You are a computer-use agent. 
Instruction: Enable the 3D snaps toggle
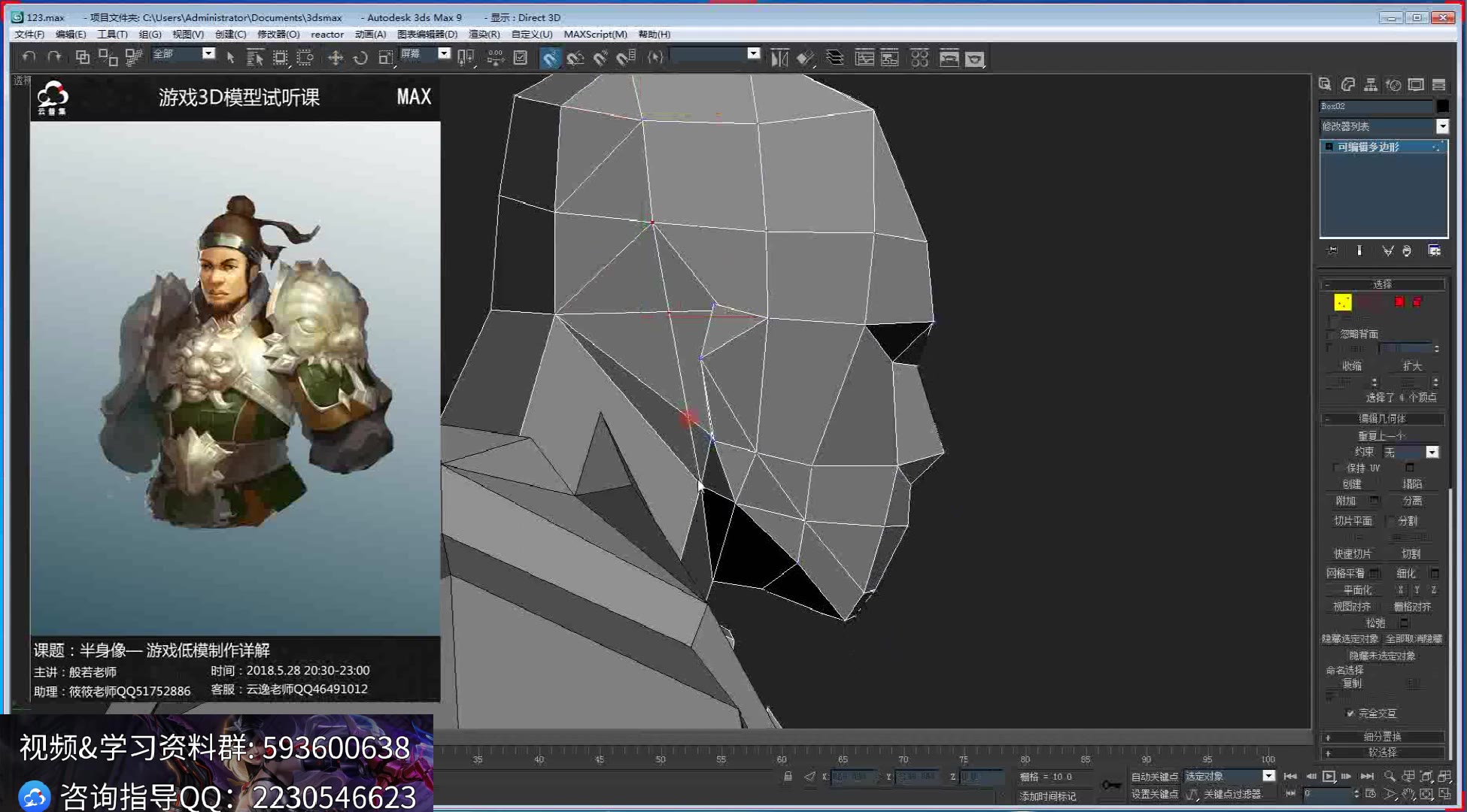point(550,57)
